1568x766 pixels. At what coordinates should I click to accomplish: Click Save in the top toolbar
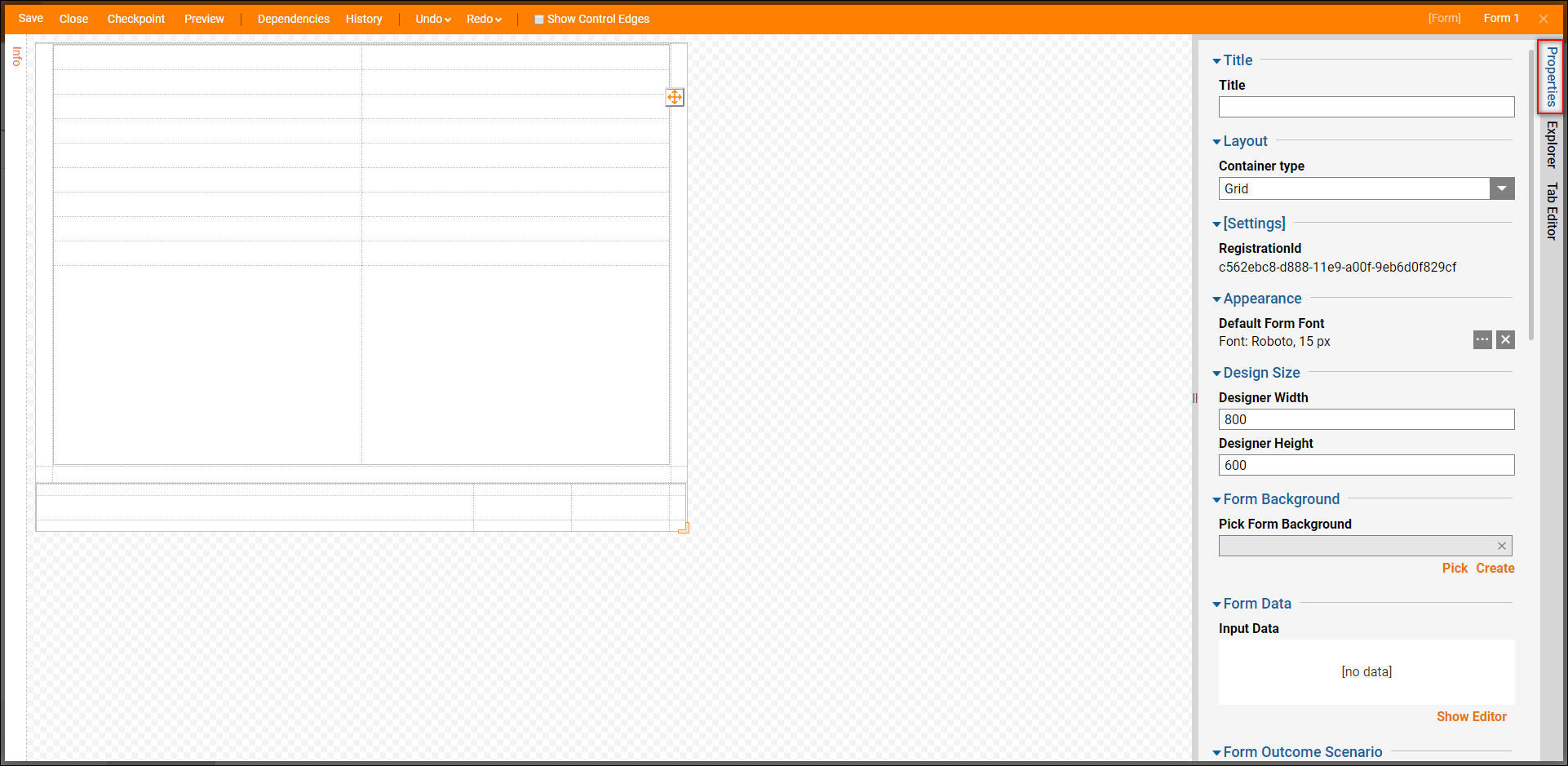coord(31,18)
